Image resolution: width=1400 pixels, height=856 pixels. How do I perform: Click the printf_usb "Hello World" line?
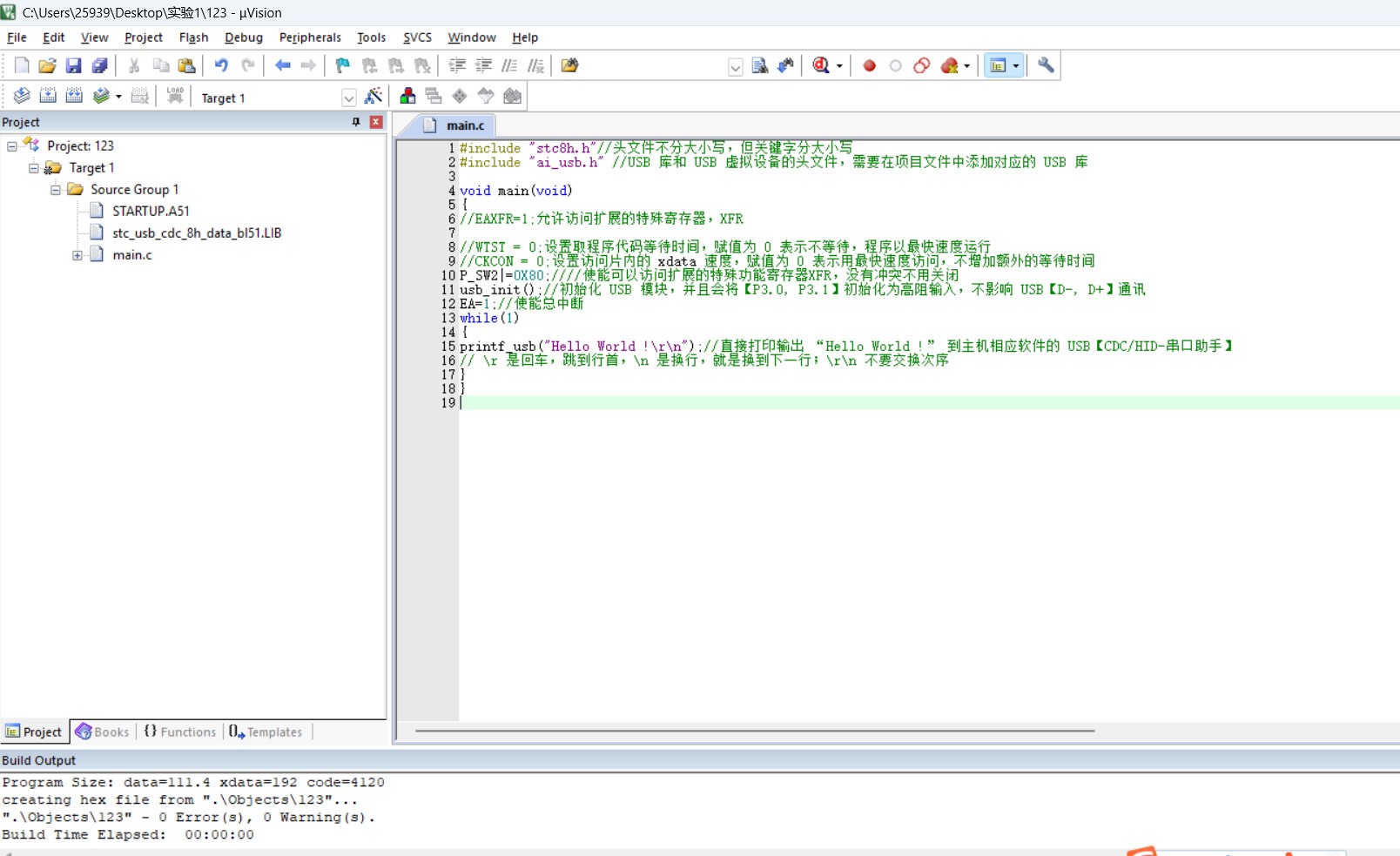(x=845, y=346)
